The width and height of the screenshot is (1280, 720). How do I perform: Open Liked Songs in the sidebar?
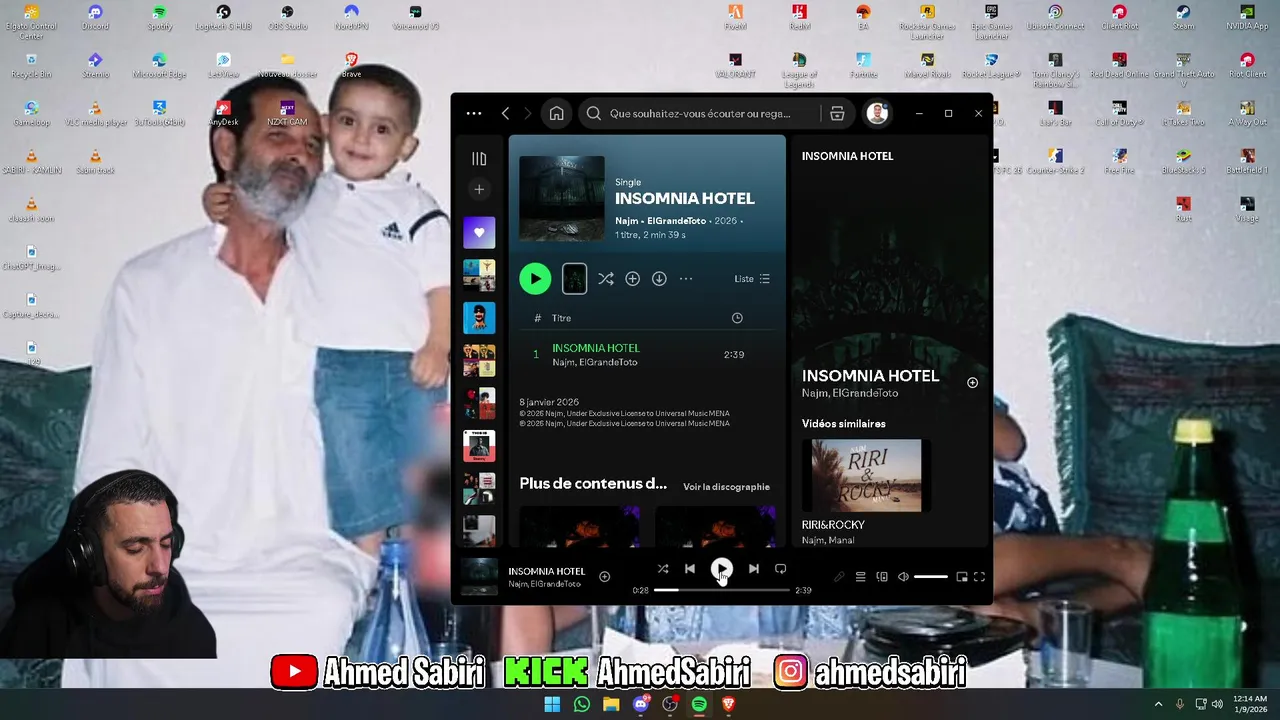[x=479, y=233]
